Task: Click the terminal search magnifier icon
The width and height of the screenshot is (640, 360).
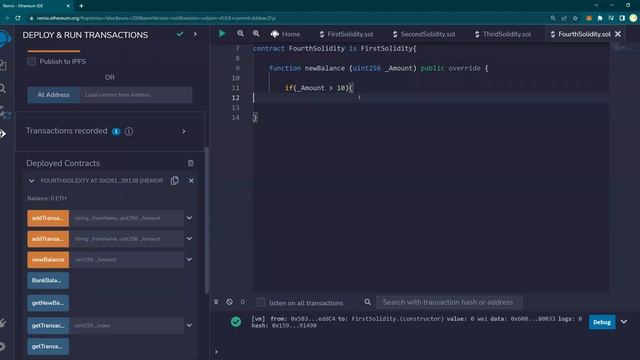Action: 367,302
